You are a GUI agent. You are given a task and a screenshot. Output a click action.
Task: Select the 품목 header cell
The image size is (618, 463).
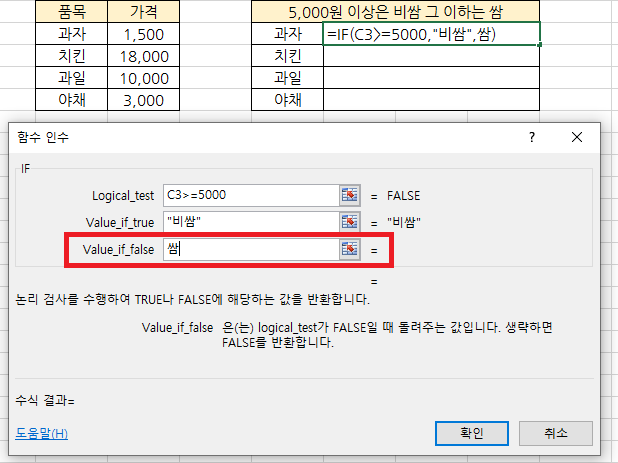click(x=71, y=11)
